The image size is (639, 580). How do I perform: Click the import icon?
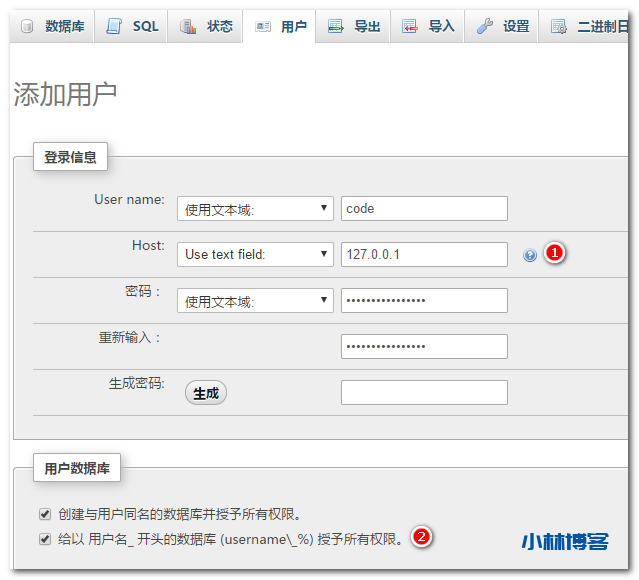pyautogui.click(x=410, y=26)
